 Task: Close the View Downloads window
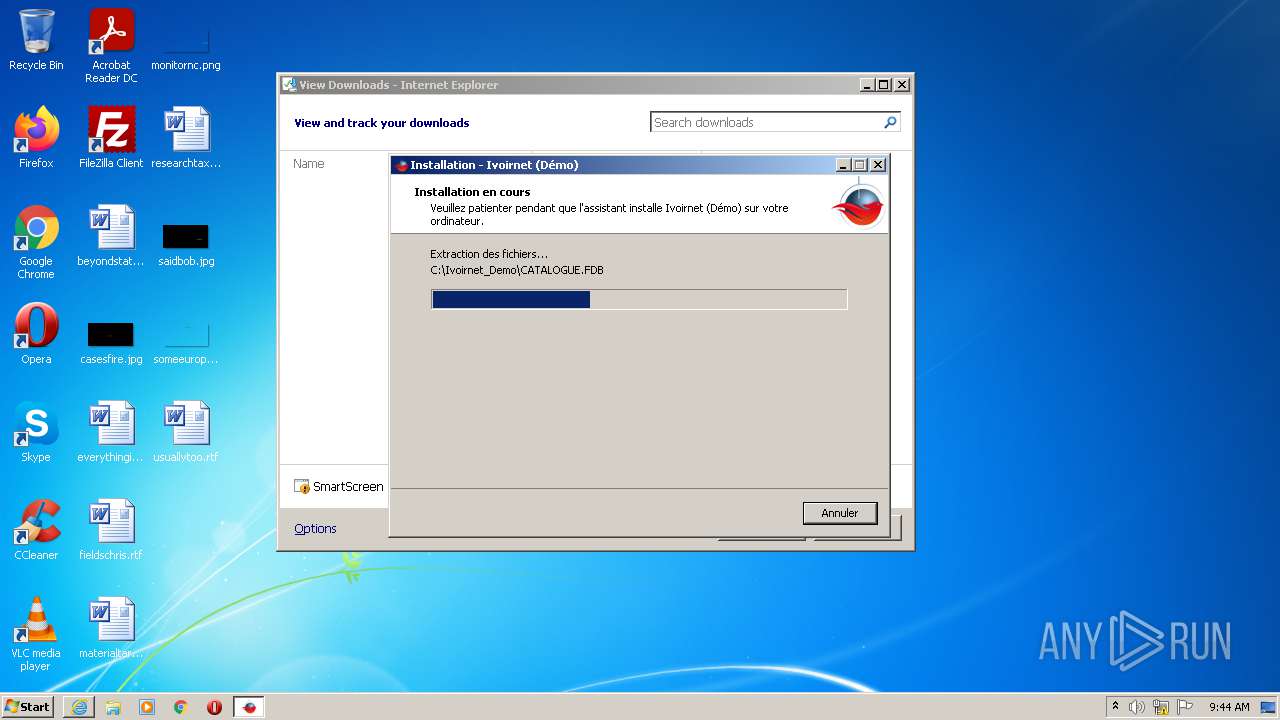901,85
